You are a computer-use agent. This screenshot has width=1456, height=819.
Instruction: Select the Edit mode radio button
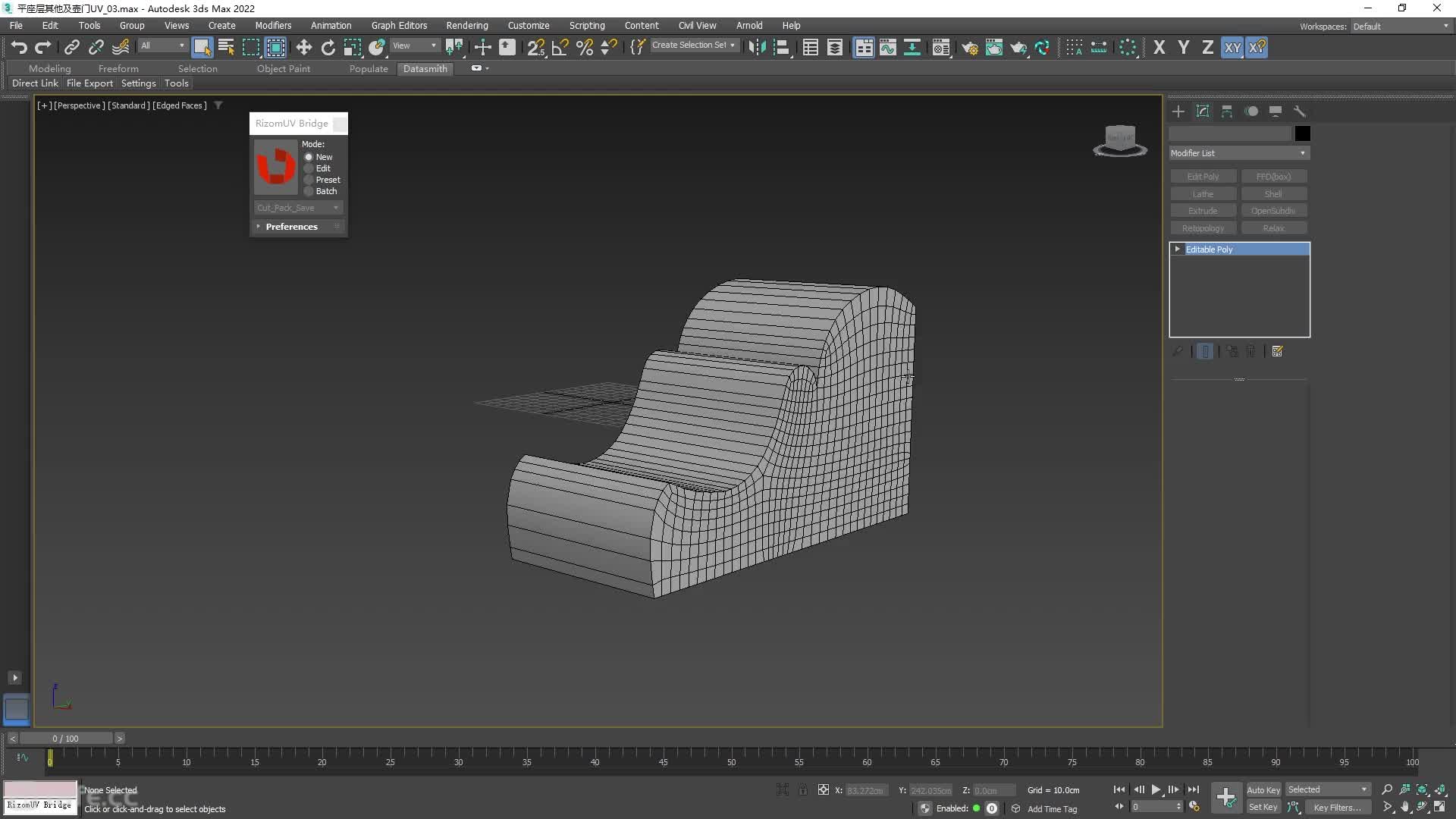pos(309,168)
